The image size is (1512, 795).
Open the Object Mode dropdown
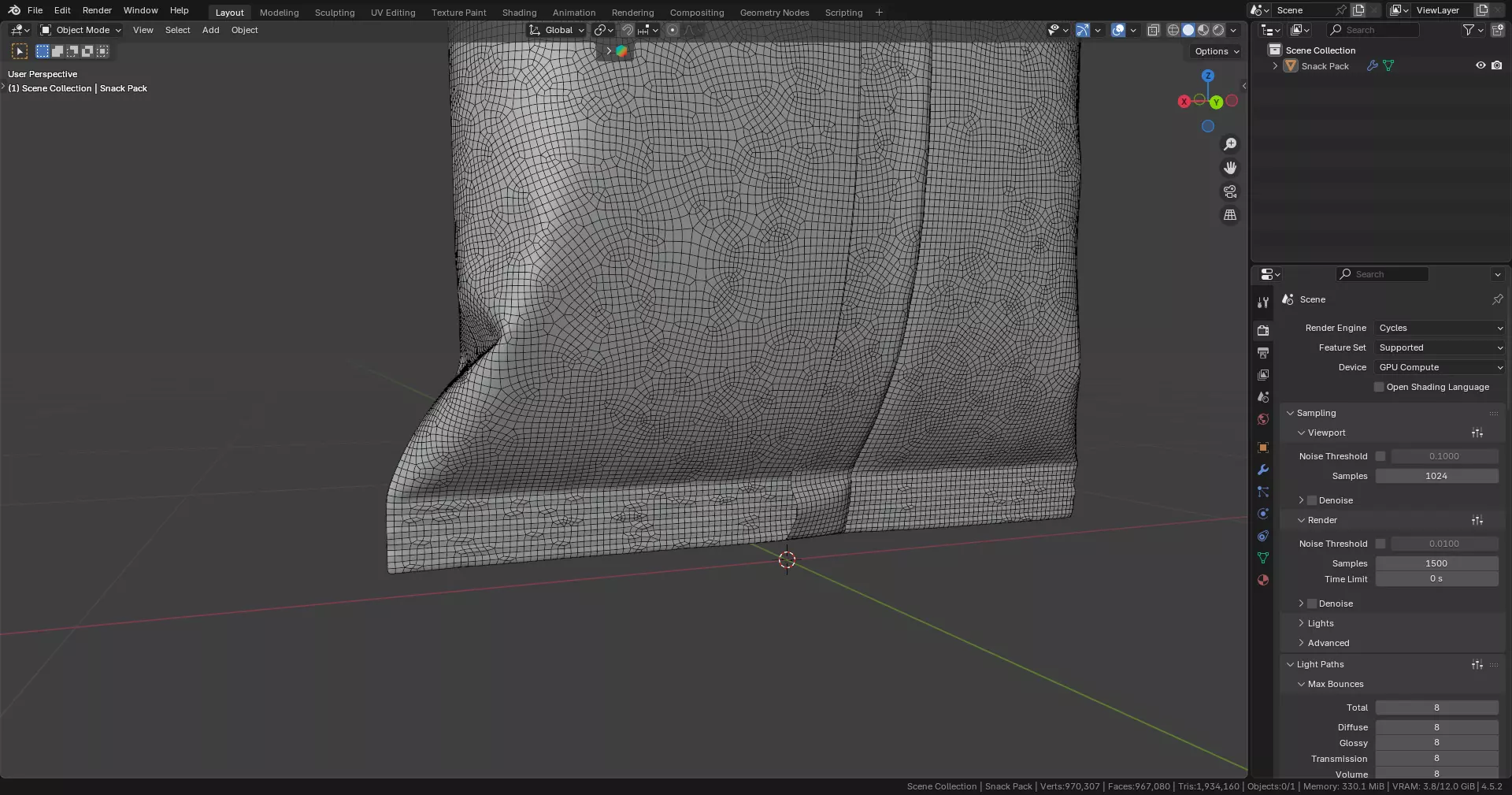click(81, 30)
